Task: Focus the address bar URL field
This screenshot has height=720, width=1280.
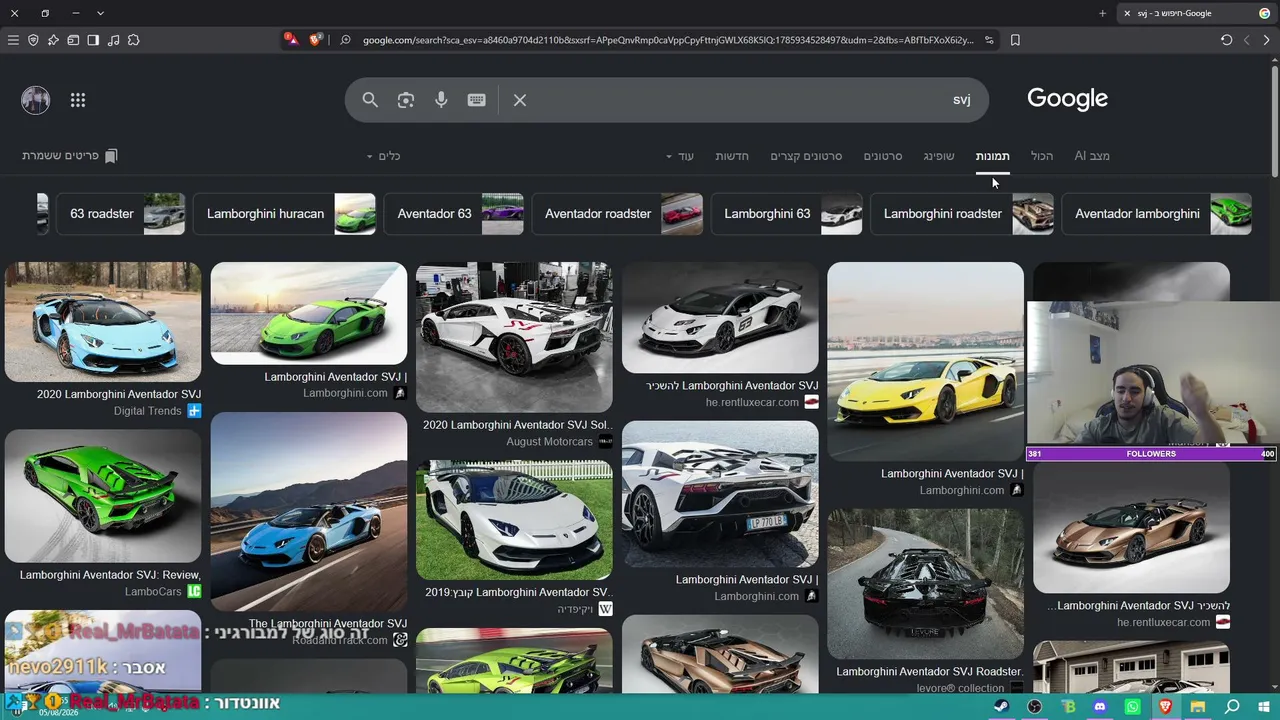Action: point(667,40)
